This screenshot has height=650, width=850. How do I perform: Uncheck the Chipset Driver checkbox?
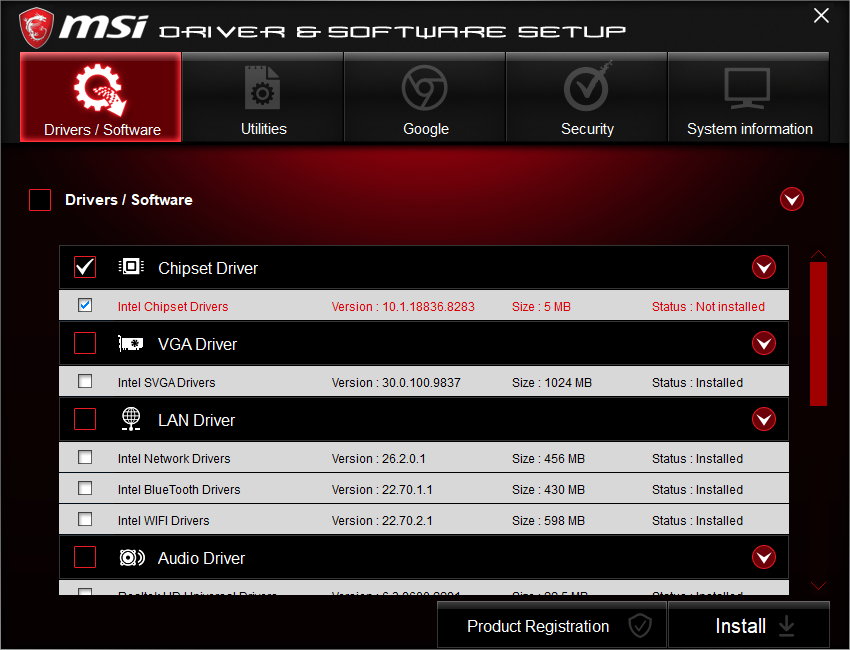[x=85, y=267]
